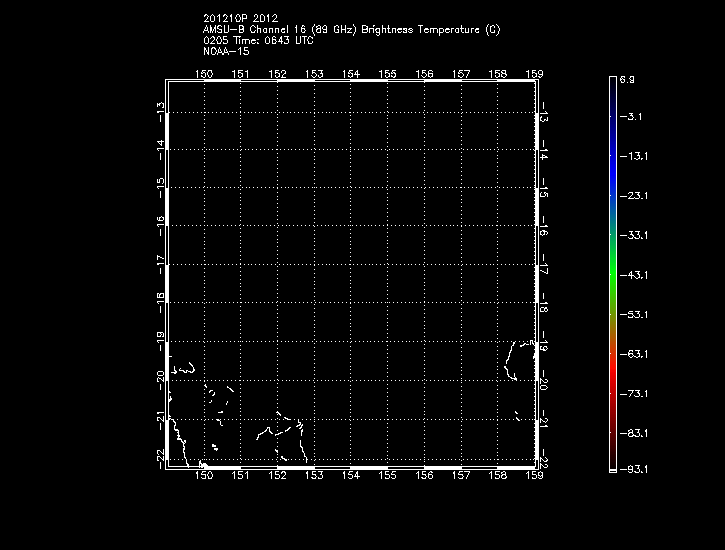Select the AMSU-B Channel 16 heading text
The image size is (725, 550).
pos(350,30)
